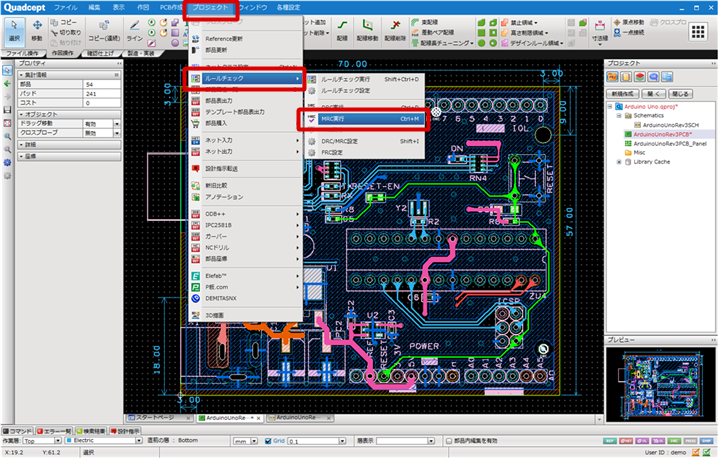
Task: Toggle the Grid checkbox
Action: 268,441
